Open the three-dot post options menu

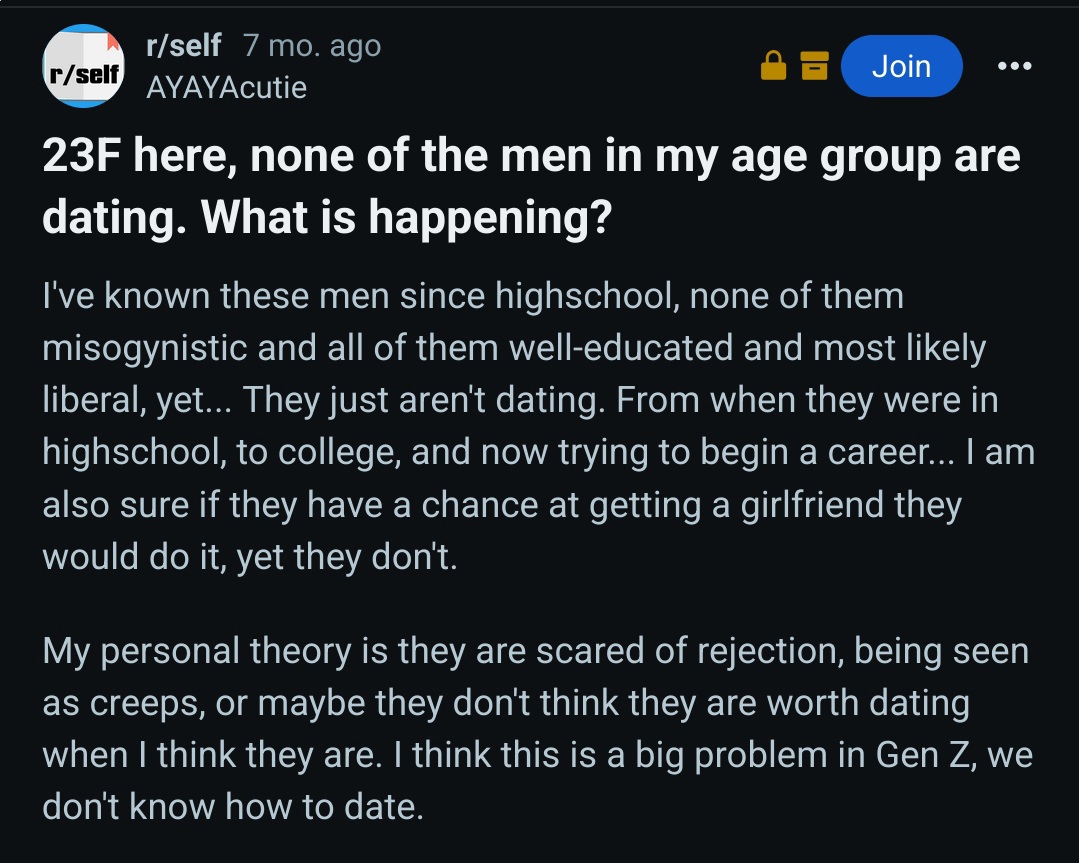[x=1014, y=66]
